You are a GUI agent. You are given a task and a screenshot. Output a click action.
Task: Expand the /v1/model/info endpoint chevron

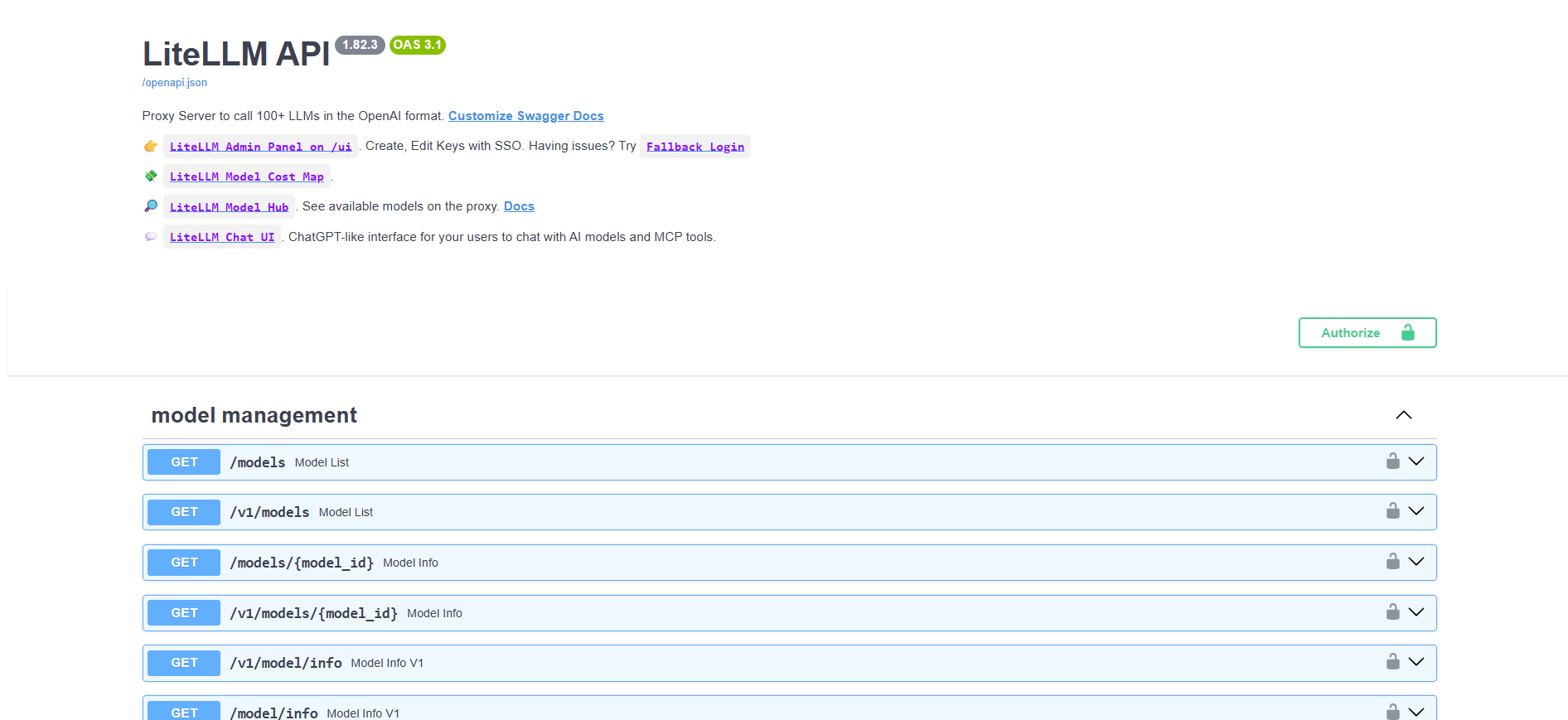(x=1416, y=662)
